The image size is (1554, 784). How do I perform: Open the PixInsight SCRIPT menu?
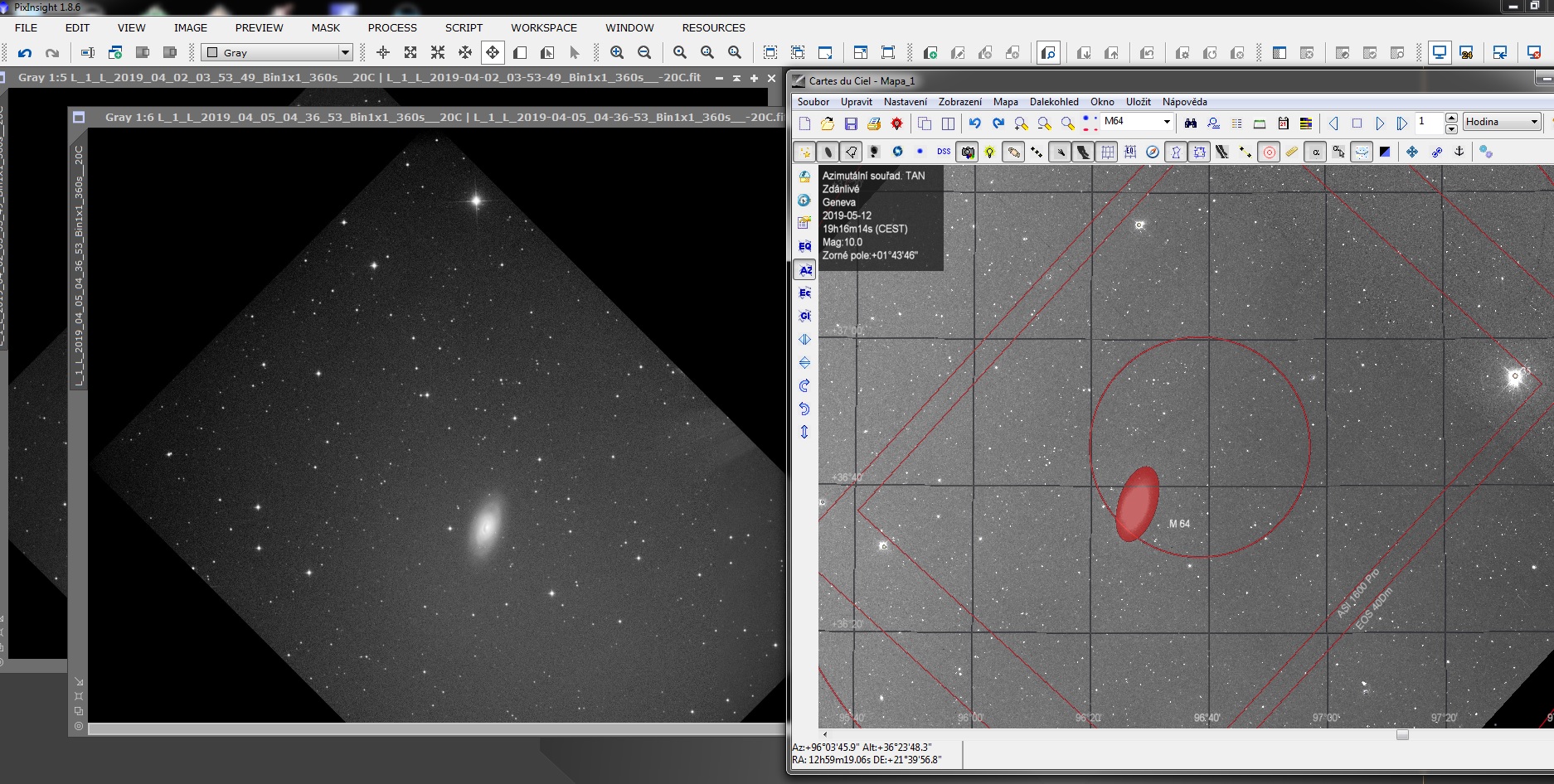tap(464, 27)
